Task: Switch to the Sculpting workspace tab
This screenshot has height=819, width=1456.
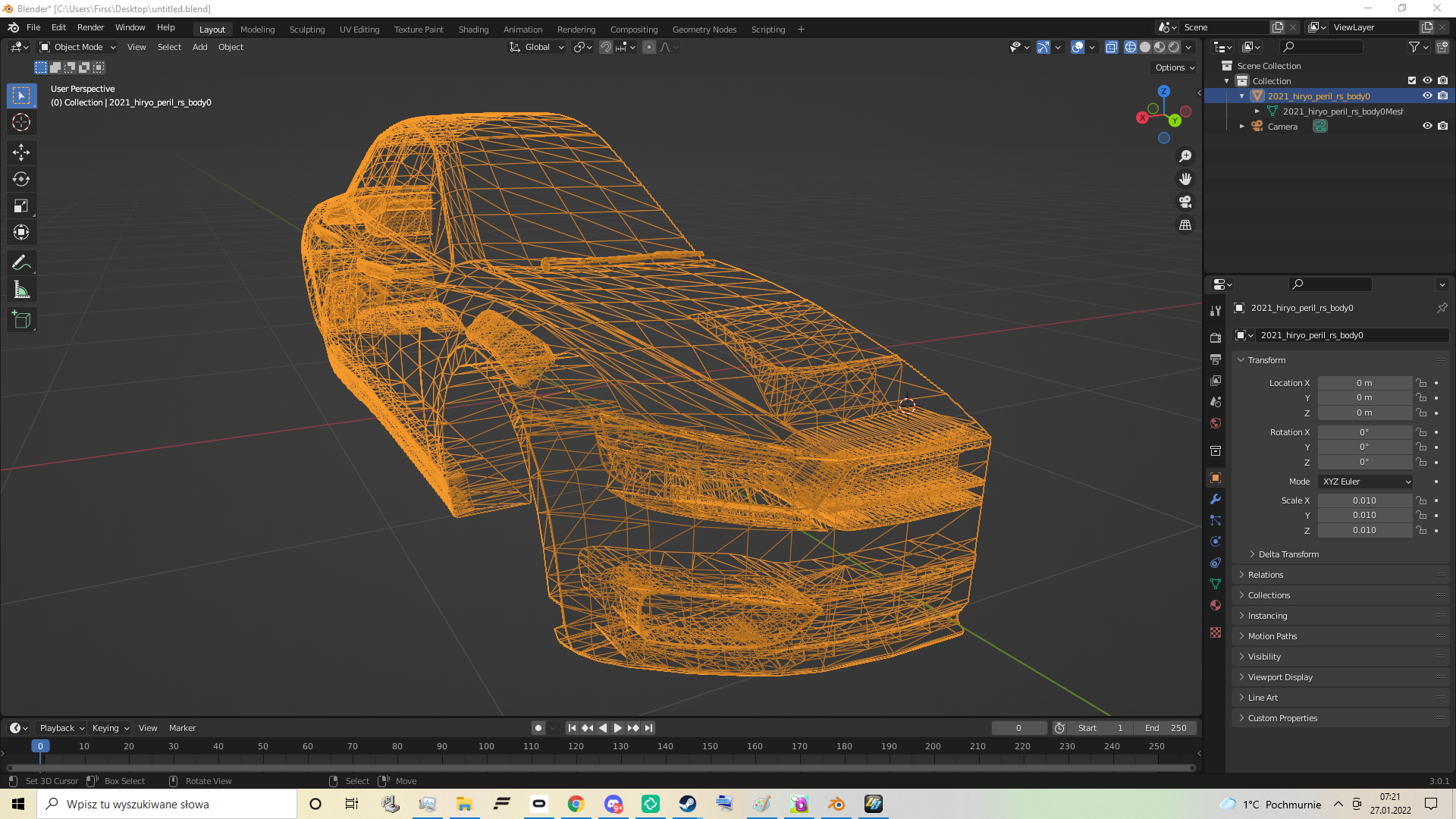Action: tap(306, 30)
